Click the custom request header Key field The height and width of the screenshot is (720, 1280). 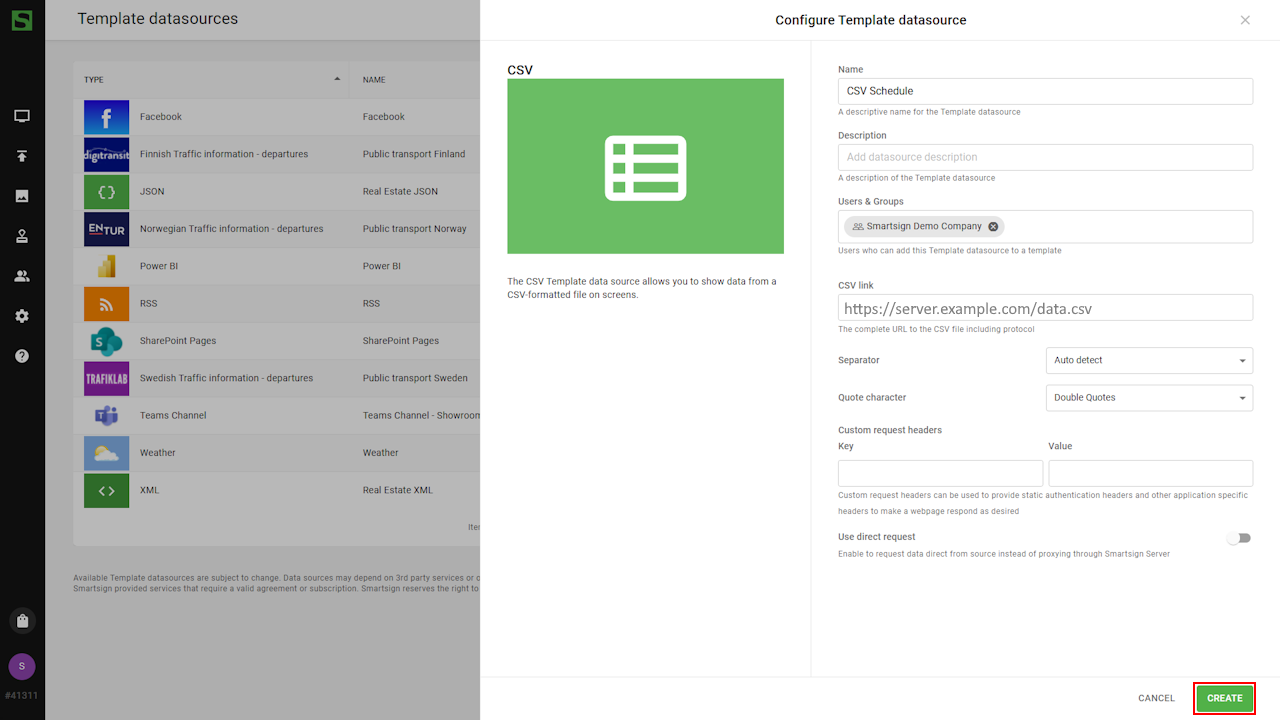pyautogui.click(x=940, y=473)
